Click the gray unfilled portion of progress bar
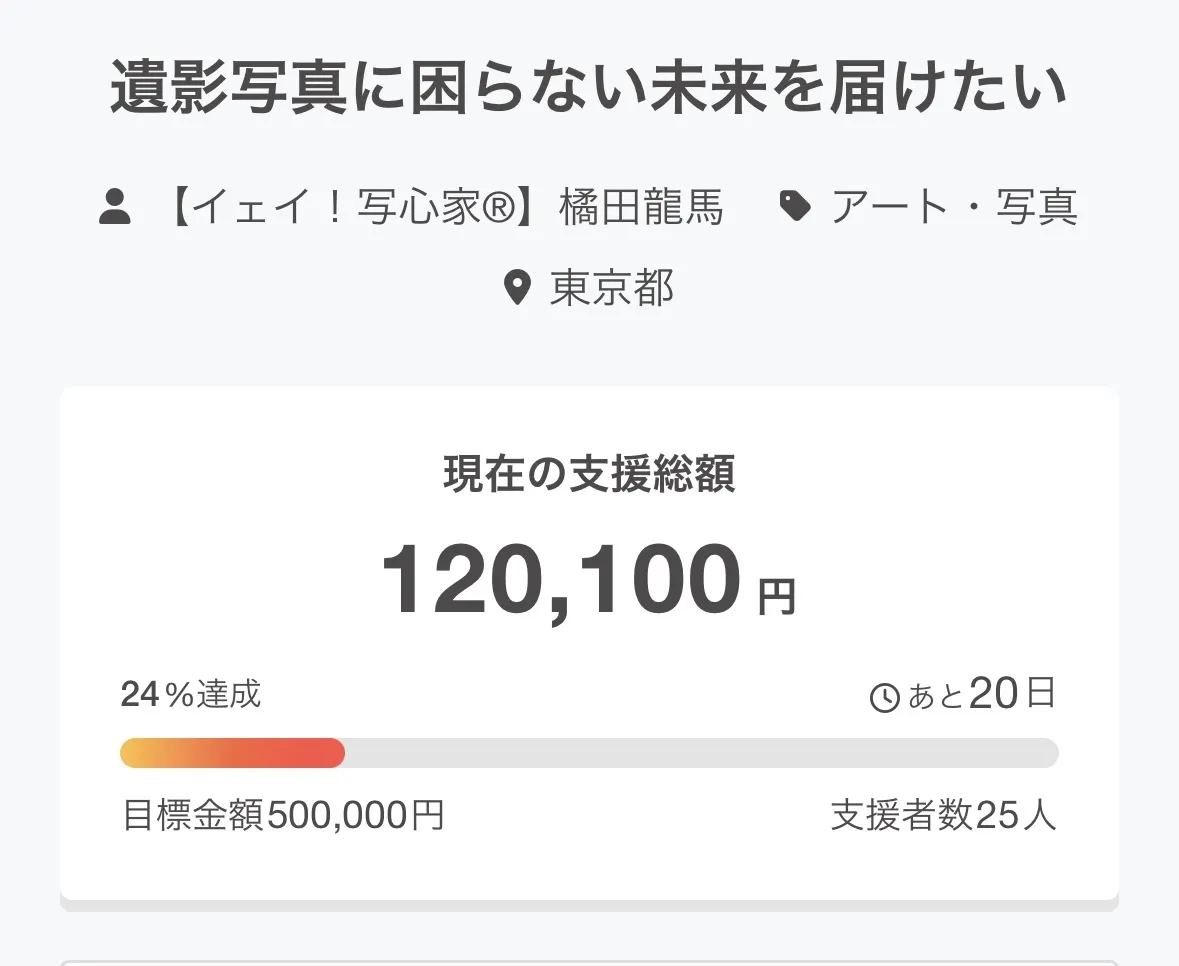The height and width of the screenshot is (966, 1179). coord(700,753)
